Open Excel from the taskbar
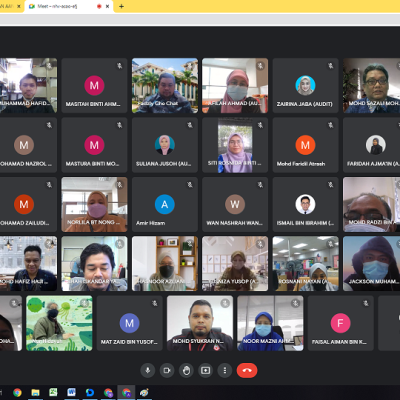The image size is (400, 400). 53,393
